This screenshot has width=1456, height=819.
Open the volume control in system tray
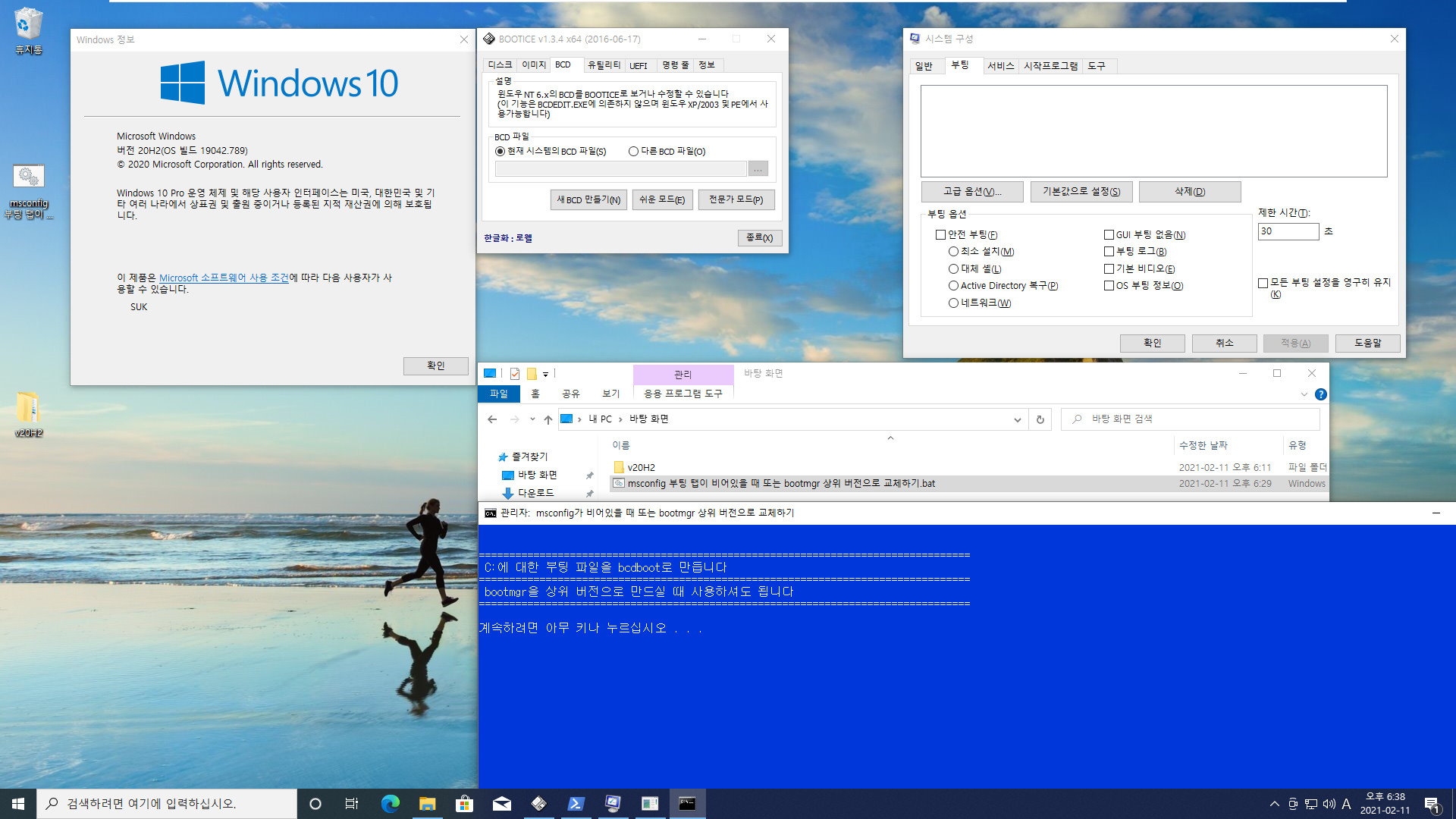1329,804
